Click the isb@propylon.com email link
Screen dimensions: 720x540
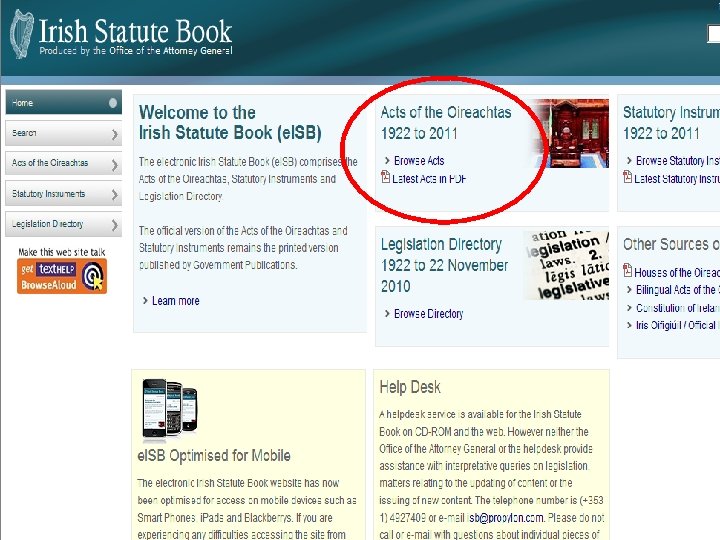(x=506, y=518)
